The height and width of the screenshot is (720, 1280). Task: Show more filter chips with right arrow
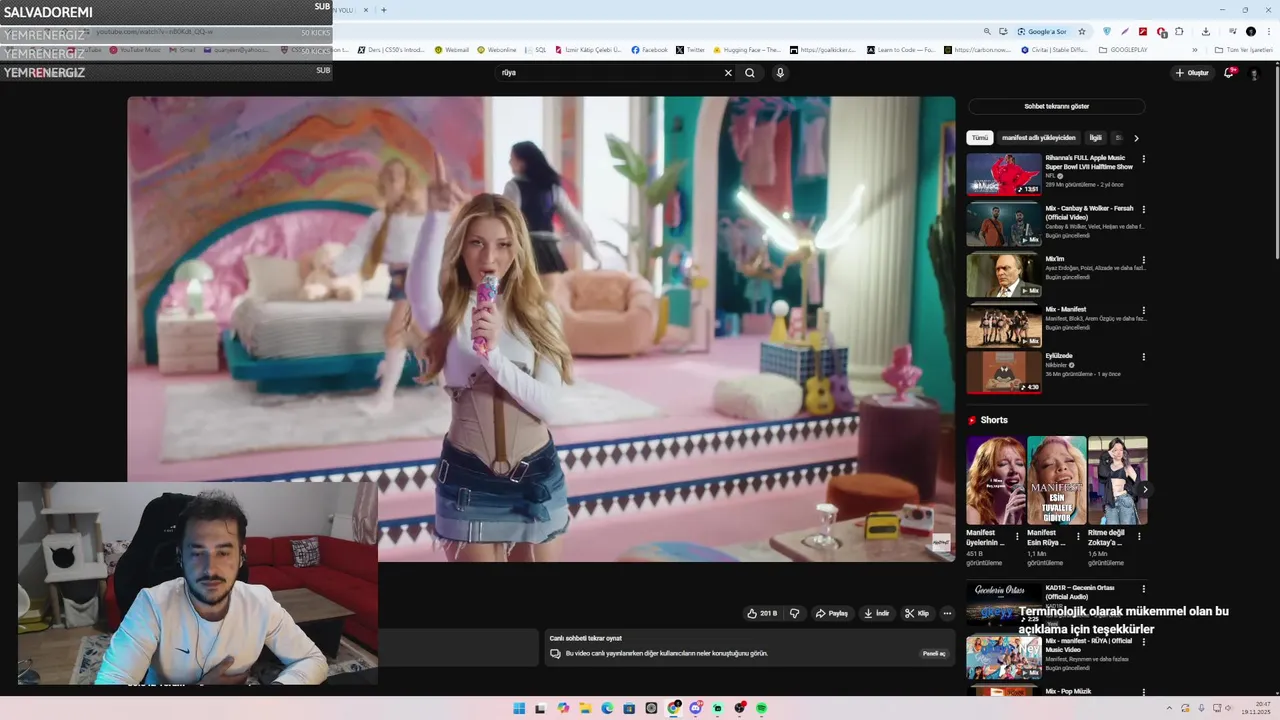click(1136, 138)
